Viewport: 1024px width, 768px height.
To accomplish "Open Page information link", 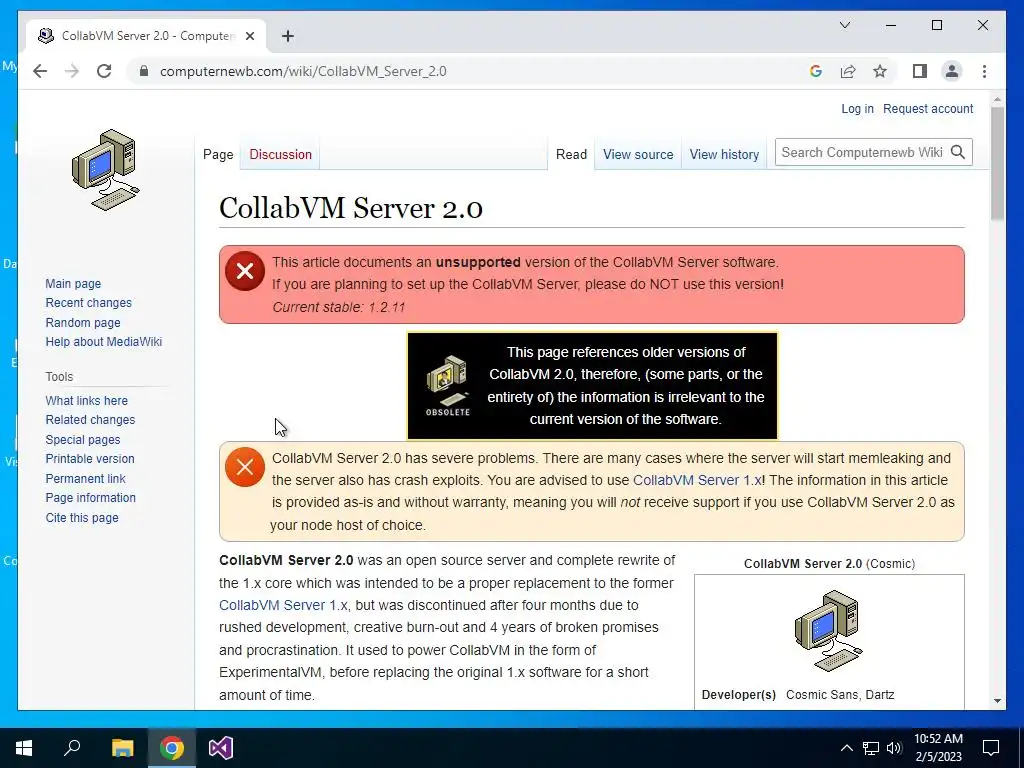I will click(x=90, y=498).
